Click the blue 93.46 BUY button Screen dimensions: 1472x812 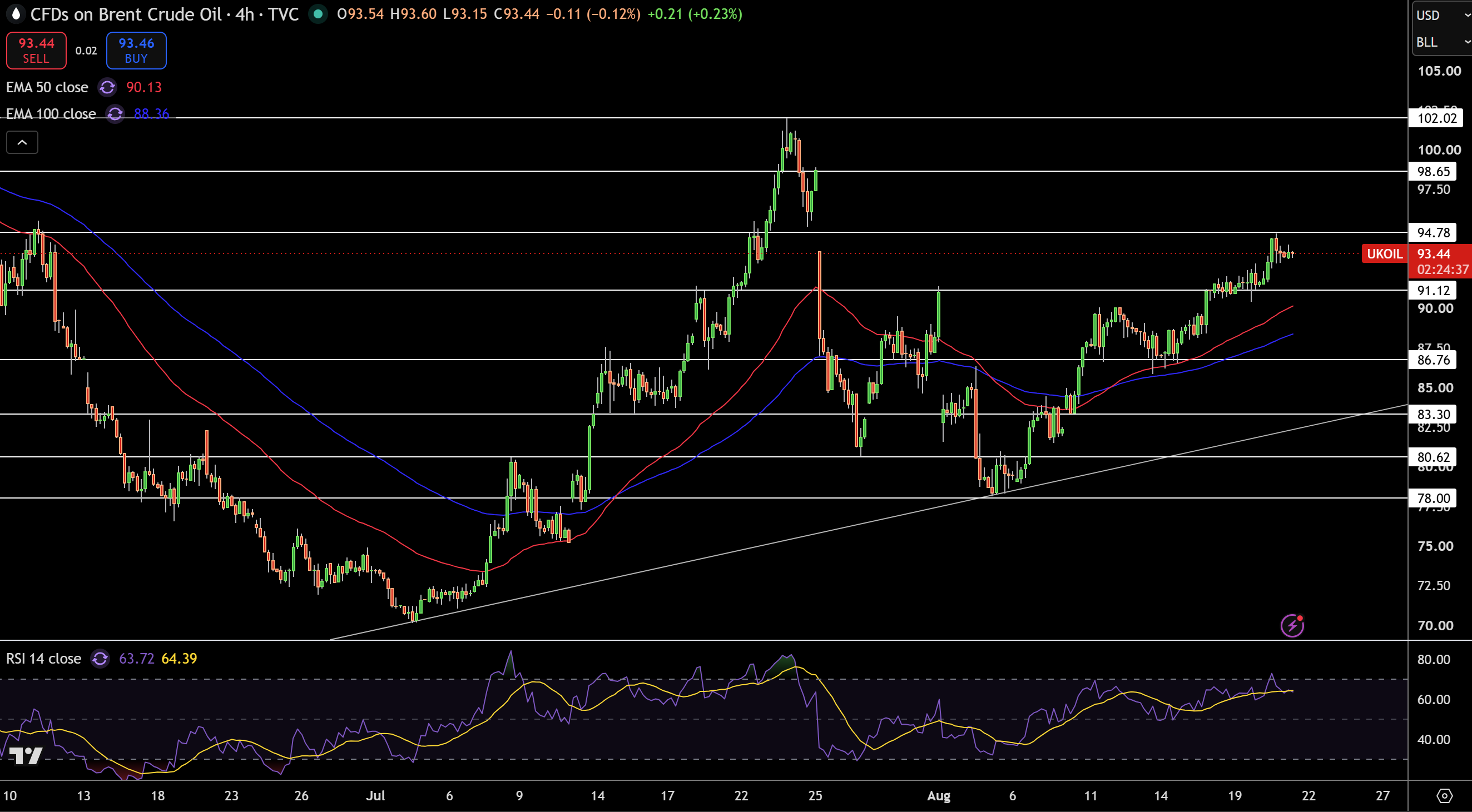[x=136, y=50]
